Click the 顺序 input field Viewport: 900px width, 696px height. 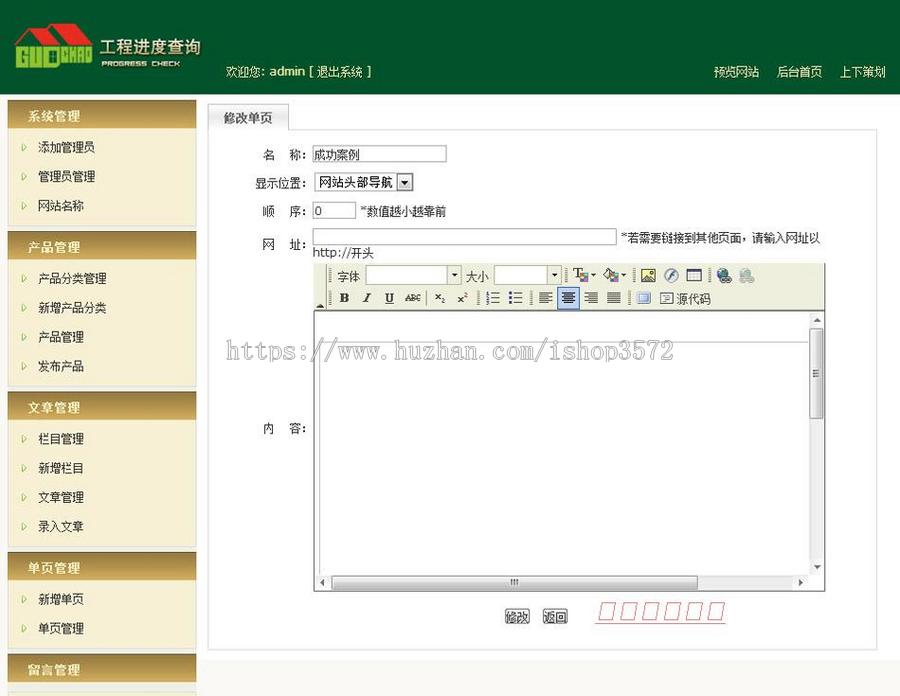click(x=334, y=211)
